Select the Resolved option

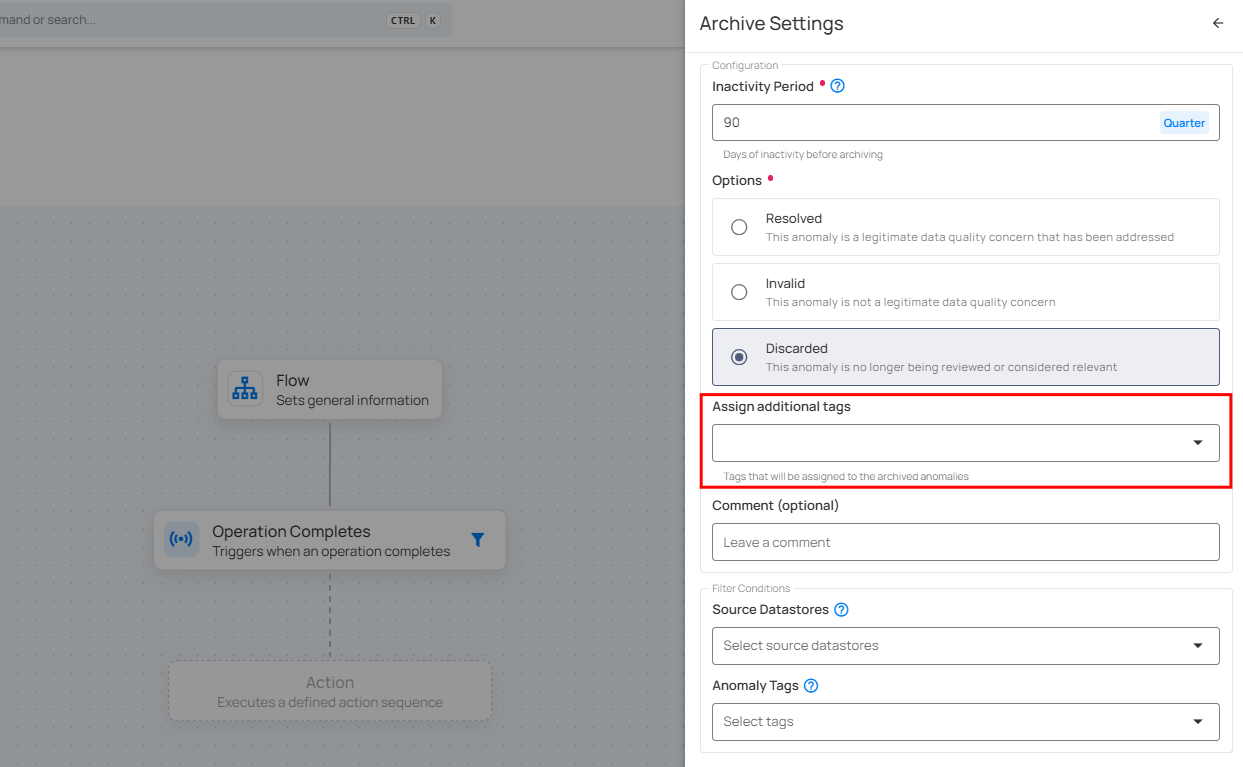(739, 227)
